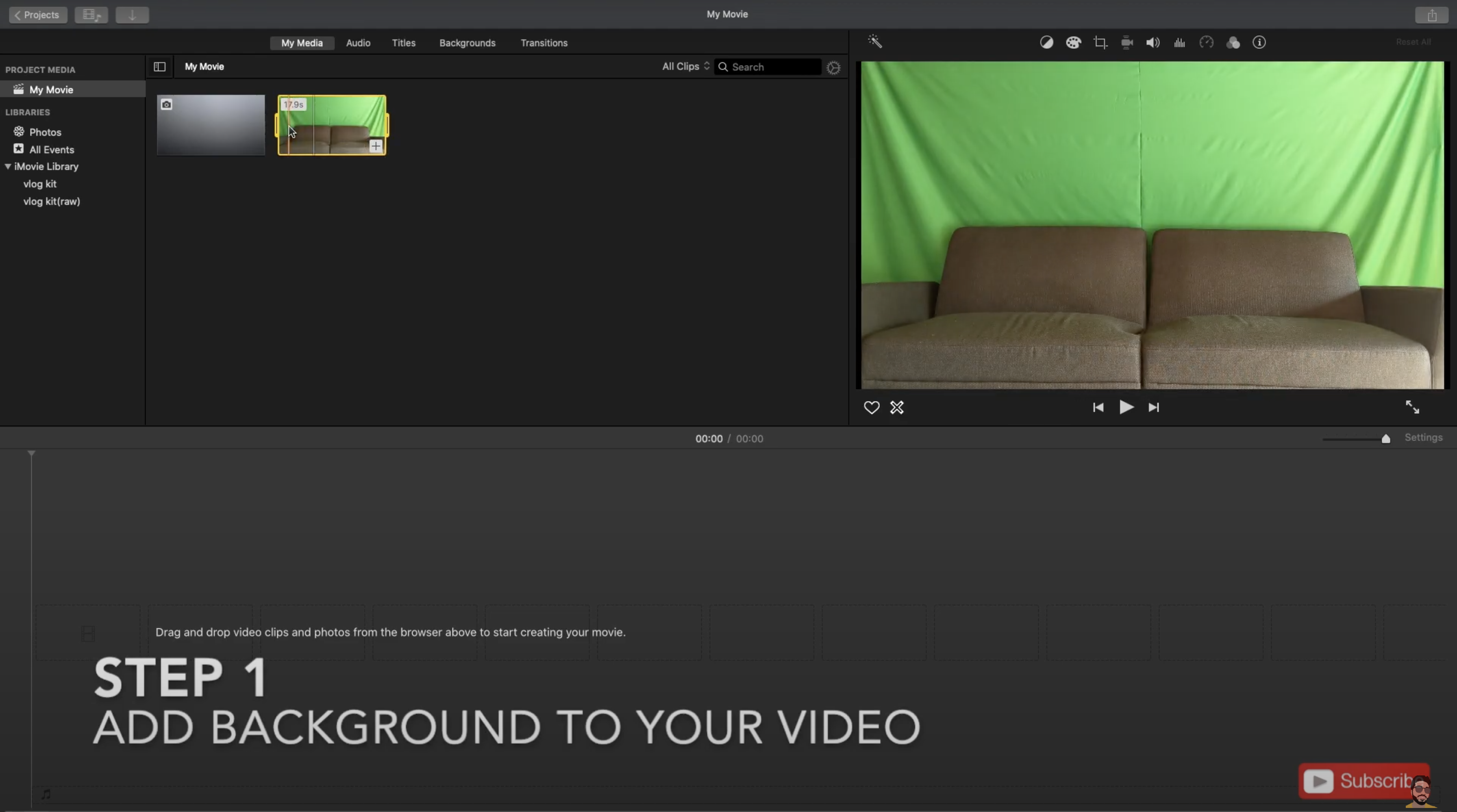Toggle the libraries sidebar visibility button

159,67
